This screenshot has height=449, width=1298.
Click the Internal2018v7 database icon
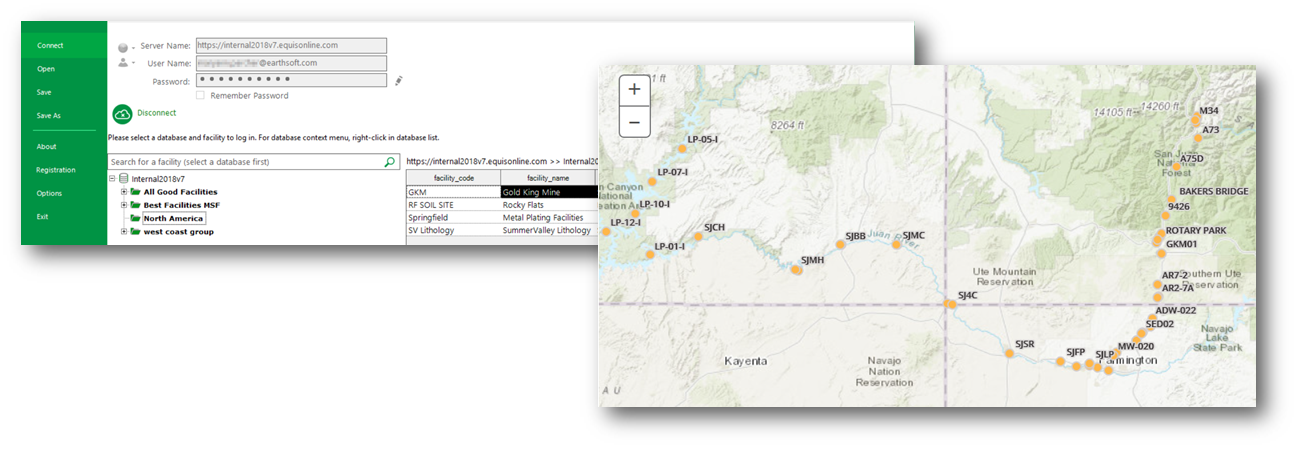click(x=123, y=179)
